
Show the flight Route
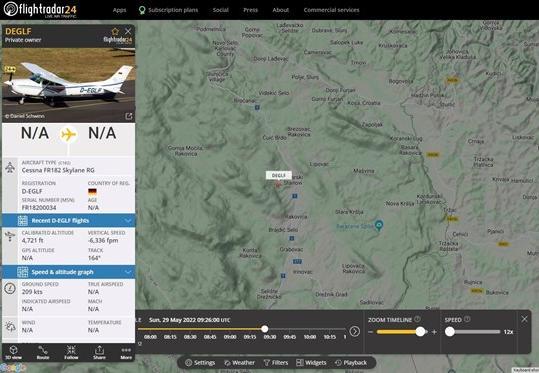pyautogui.click(x=43, y=352)
